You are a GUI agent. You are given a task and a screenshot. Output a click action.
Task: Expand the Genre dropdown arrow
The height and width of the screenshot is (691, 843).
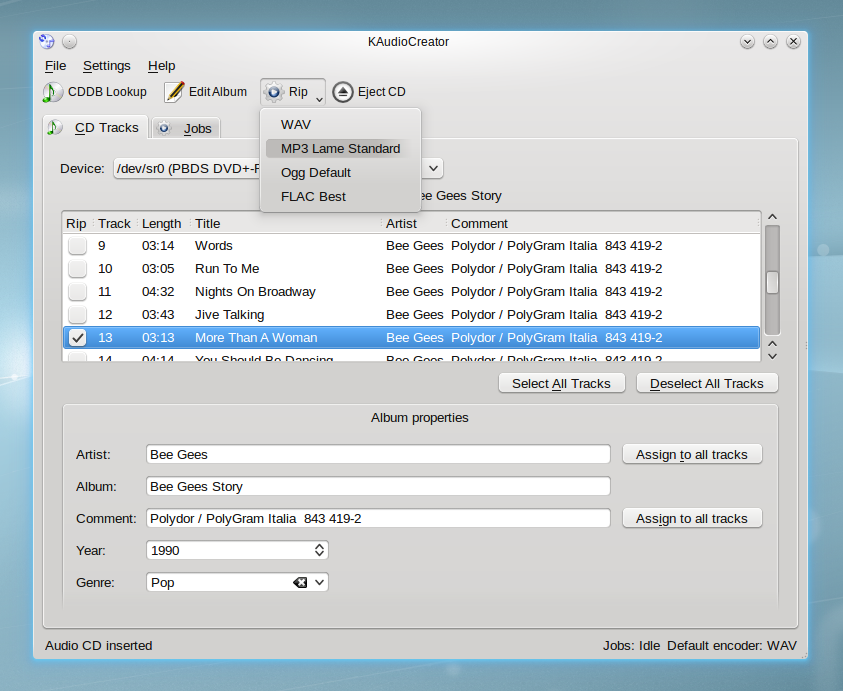[x=319, y=582]
